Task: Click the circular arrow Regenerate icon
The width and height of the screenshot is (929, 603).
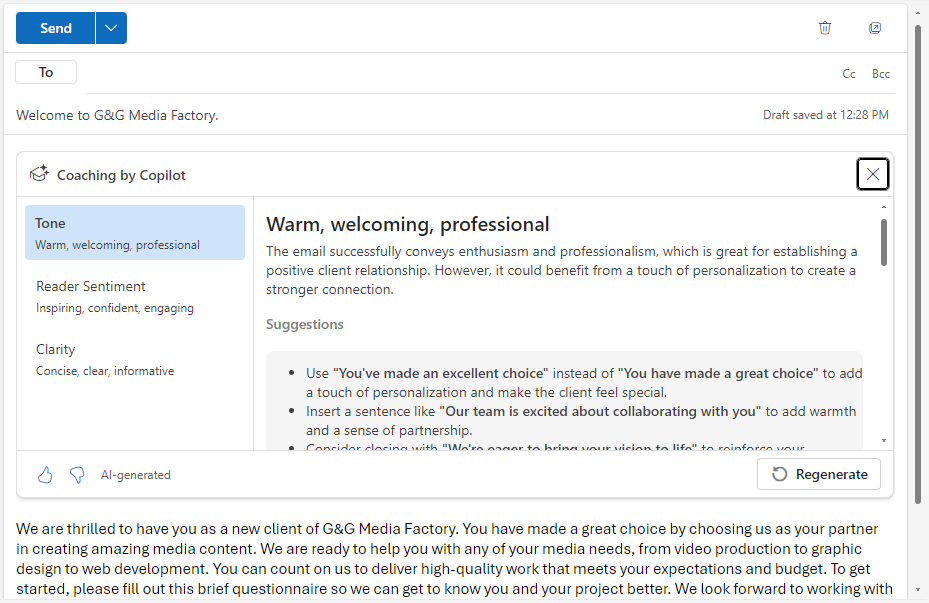Action: (780, 474)
